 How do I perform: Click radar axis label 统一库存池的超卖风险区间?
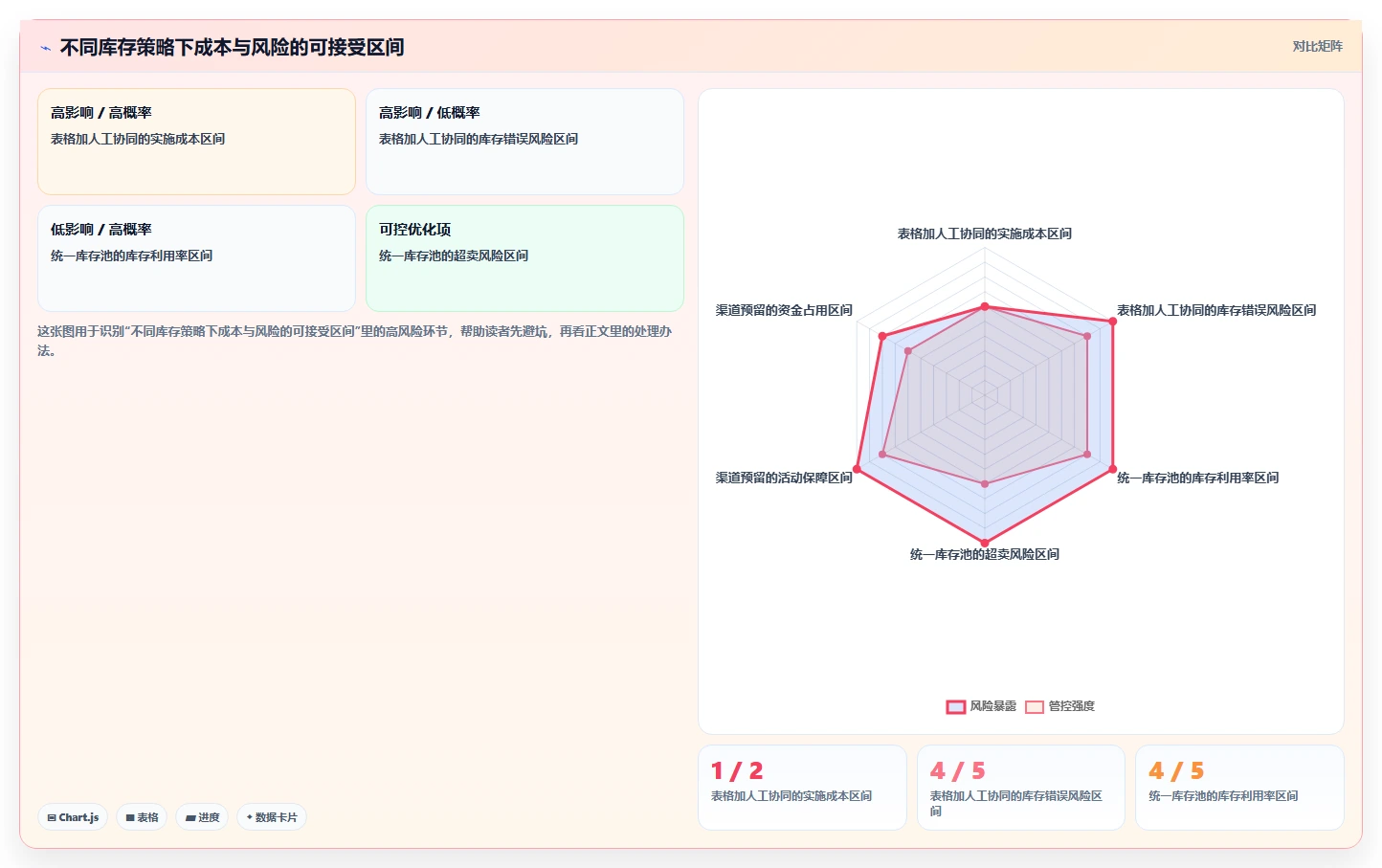point(984,554)
